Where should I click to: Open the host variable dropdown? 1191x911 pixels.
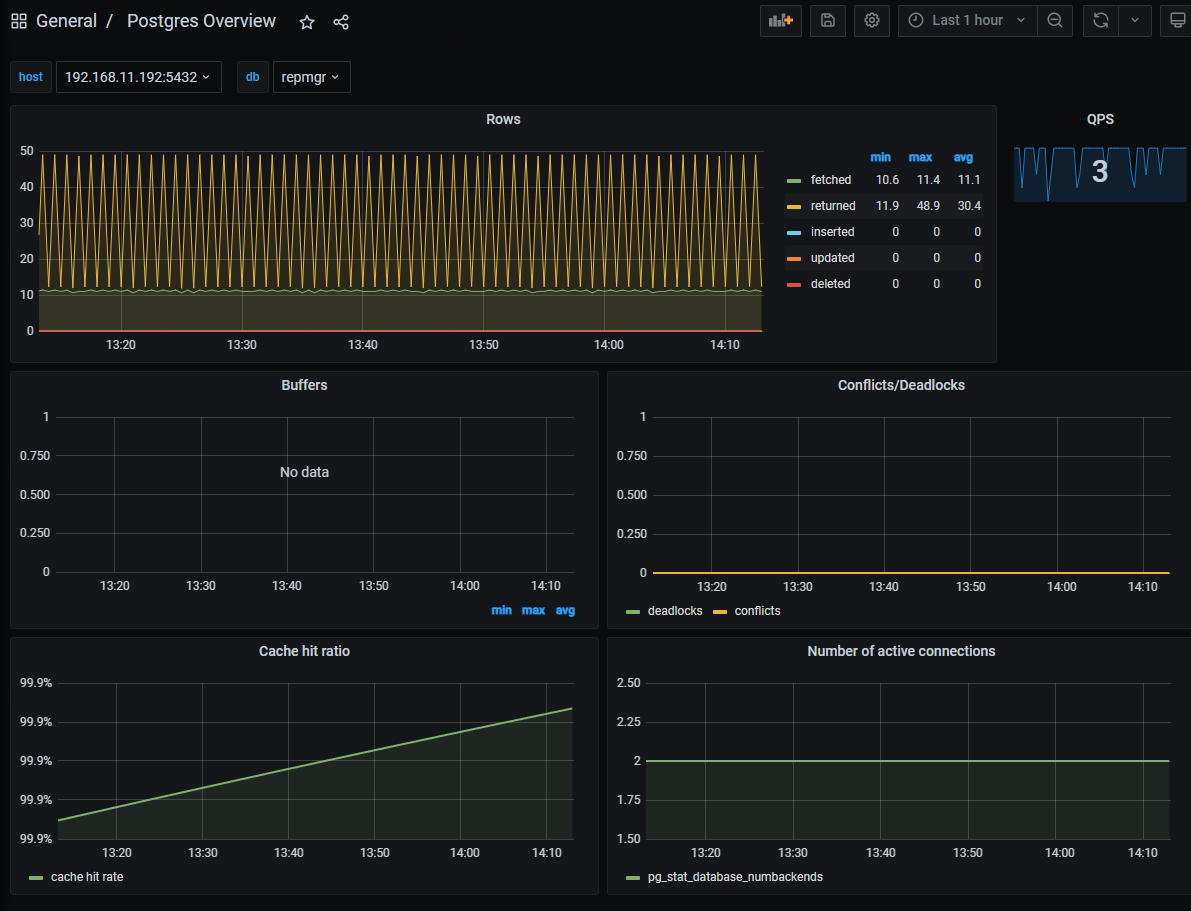click(138, 76)
